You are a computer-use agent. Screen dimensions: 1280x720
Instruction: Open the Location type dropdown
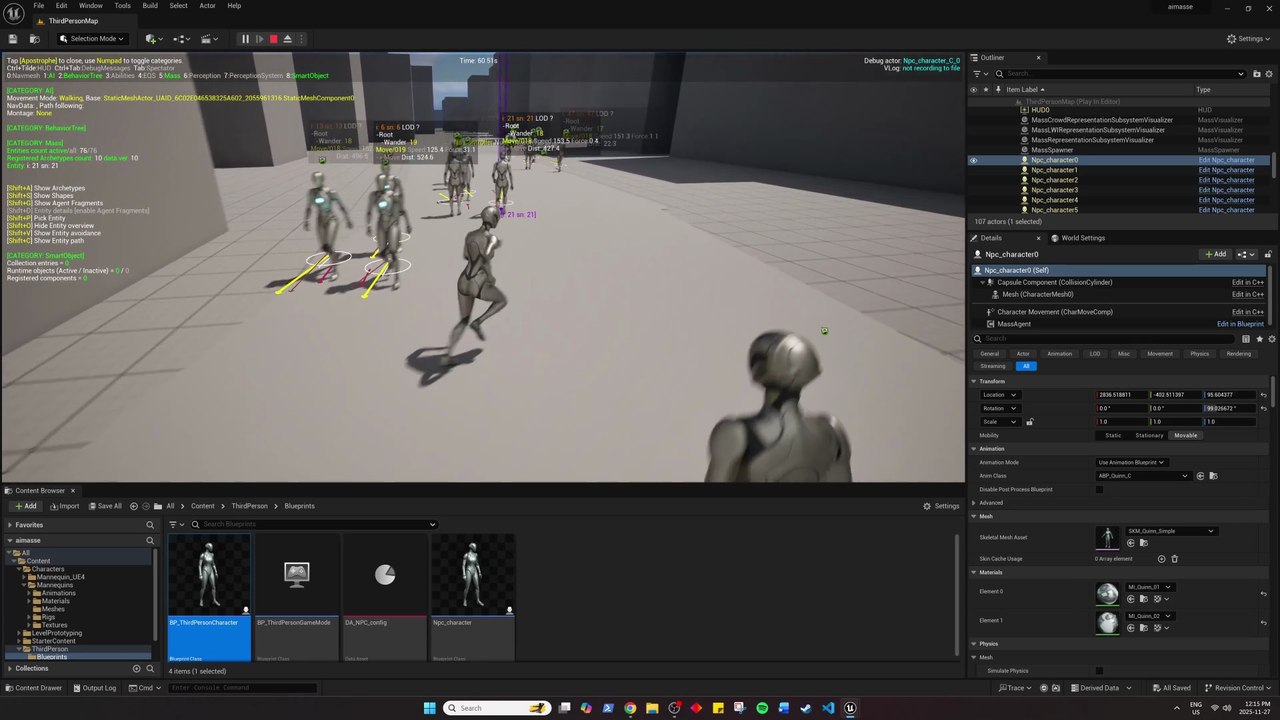[1000, 395]
